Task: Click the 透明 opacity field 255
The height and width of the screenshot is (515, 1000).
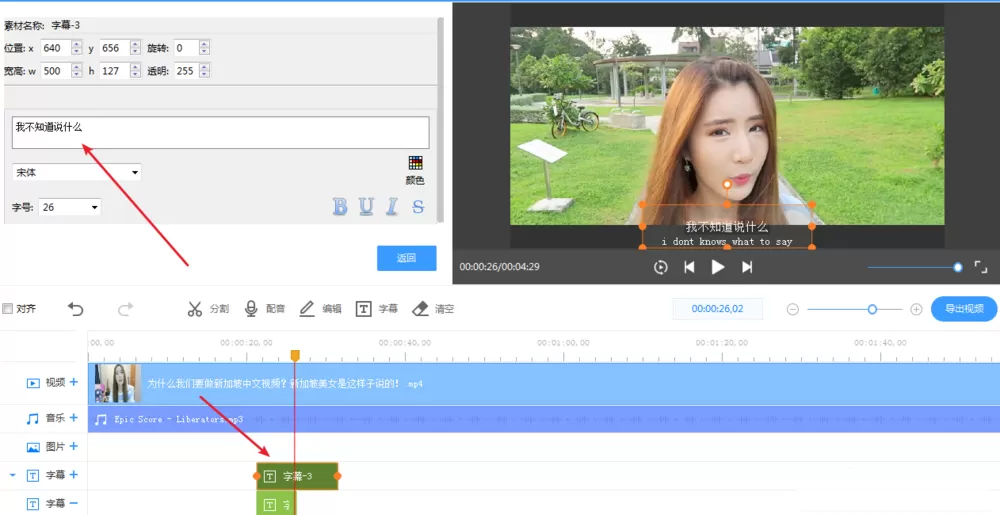Action: (186, 71)
